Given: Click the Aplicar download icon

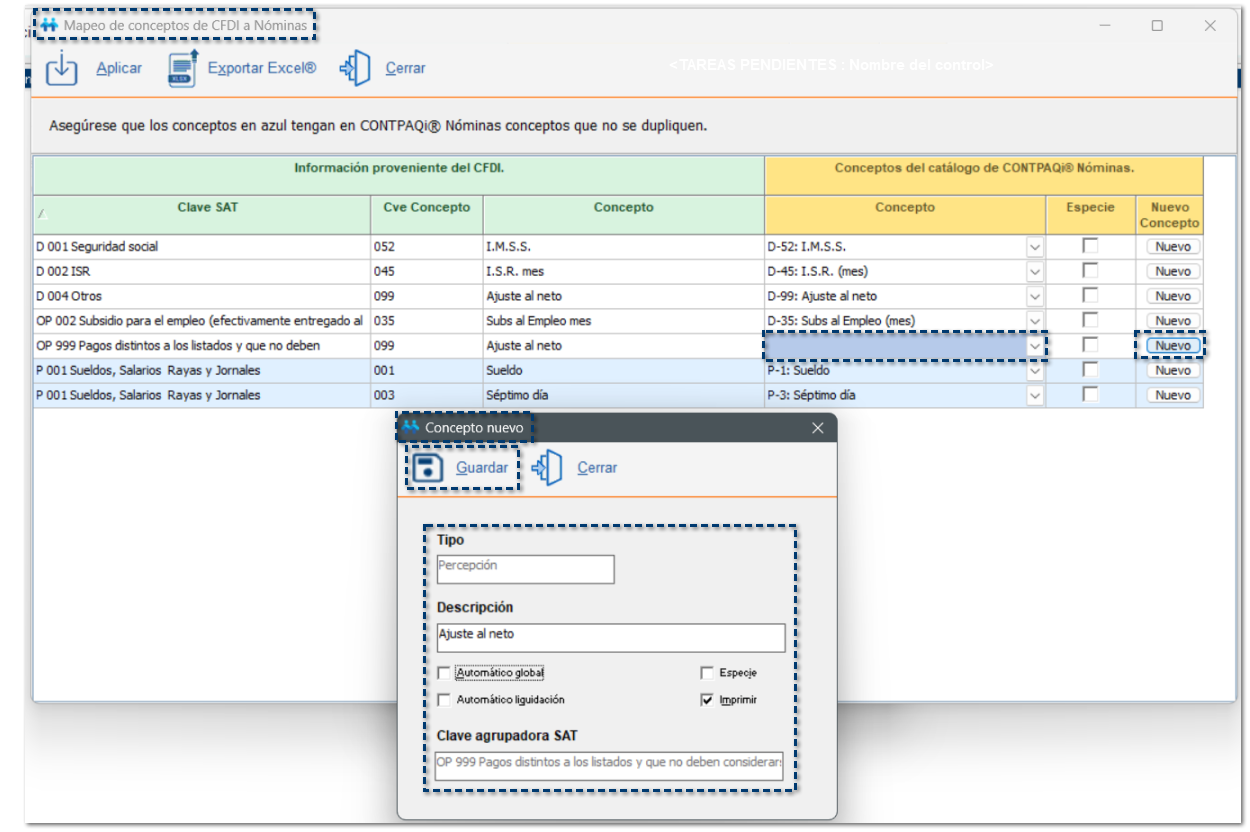Looking at the screenshot, I should pyautogui.click(x=62, y=68).
